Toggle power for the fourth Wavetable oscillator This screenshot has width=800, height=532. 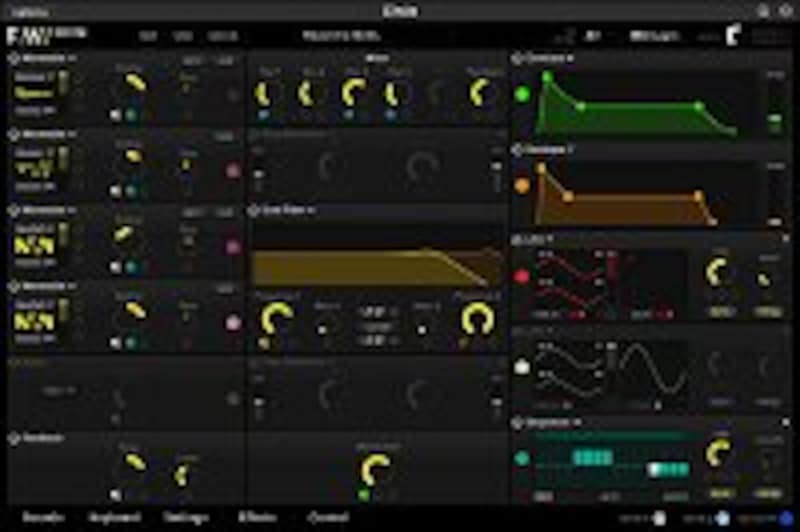14,287
